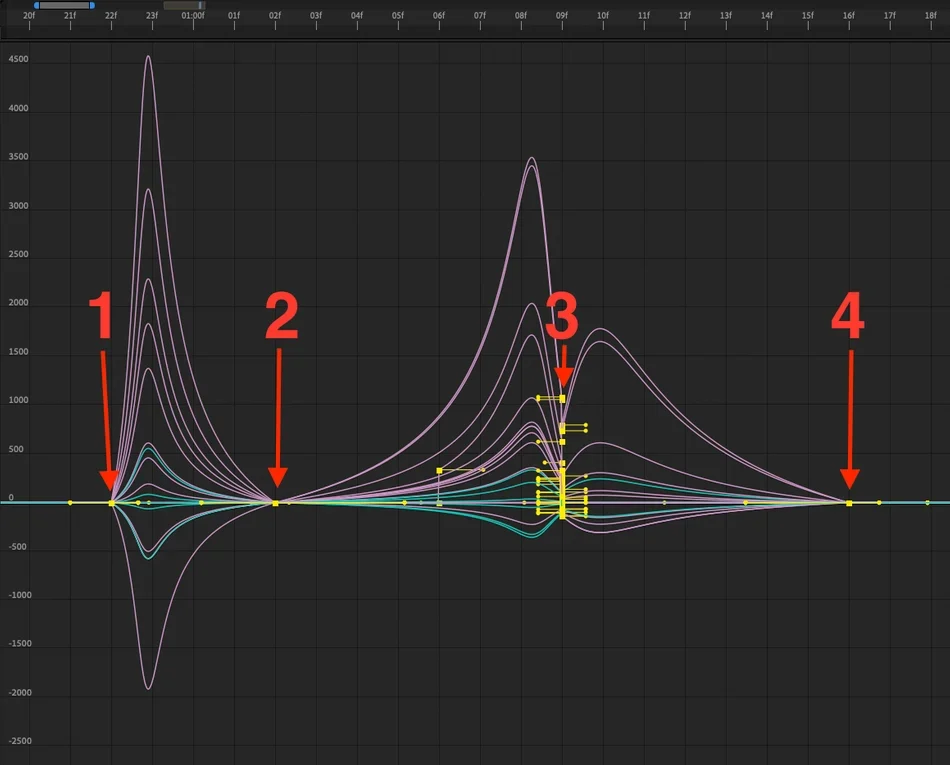Click the pink curve peak at 23f near 4500
The width and height of the screenshot is (950, 765).
point(148,56)
